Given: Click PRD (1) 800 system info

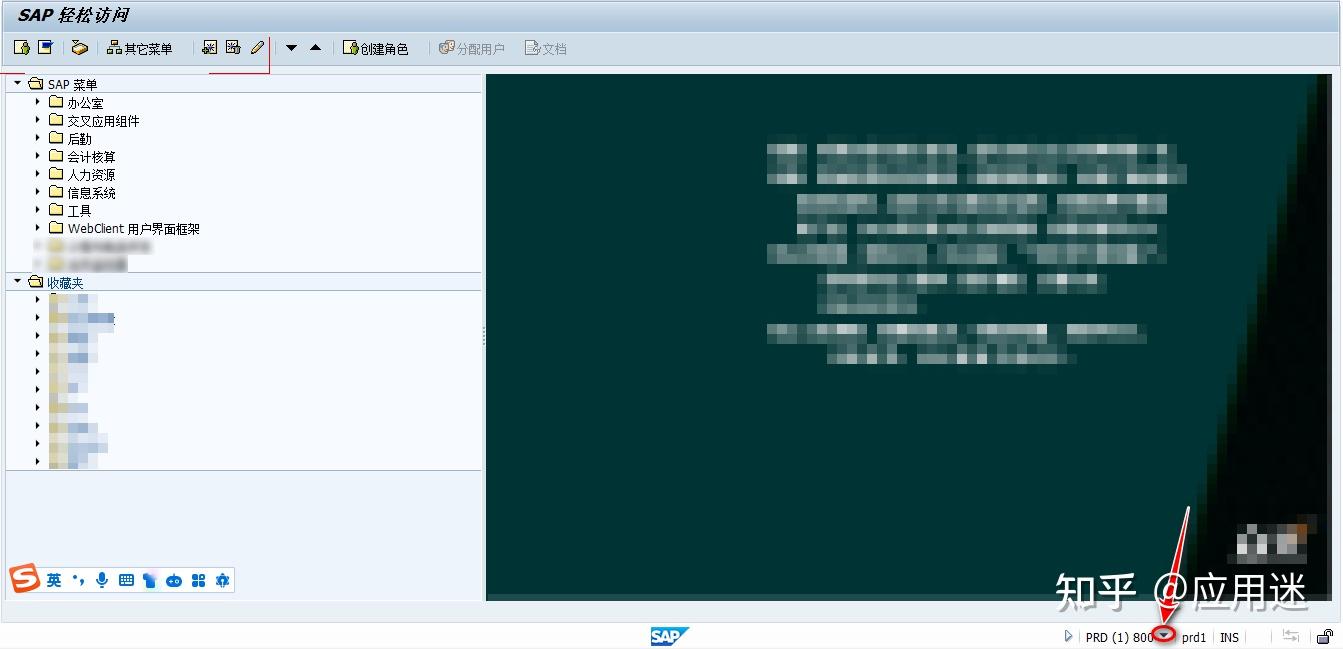Looking at the screenshot, I should (1119, 637).
